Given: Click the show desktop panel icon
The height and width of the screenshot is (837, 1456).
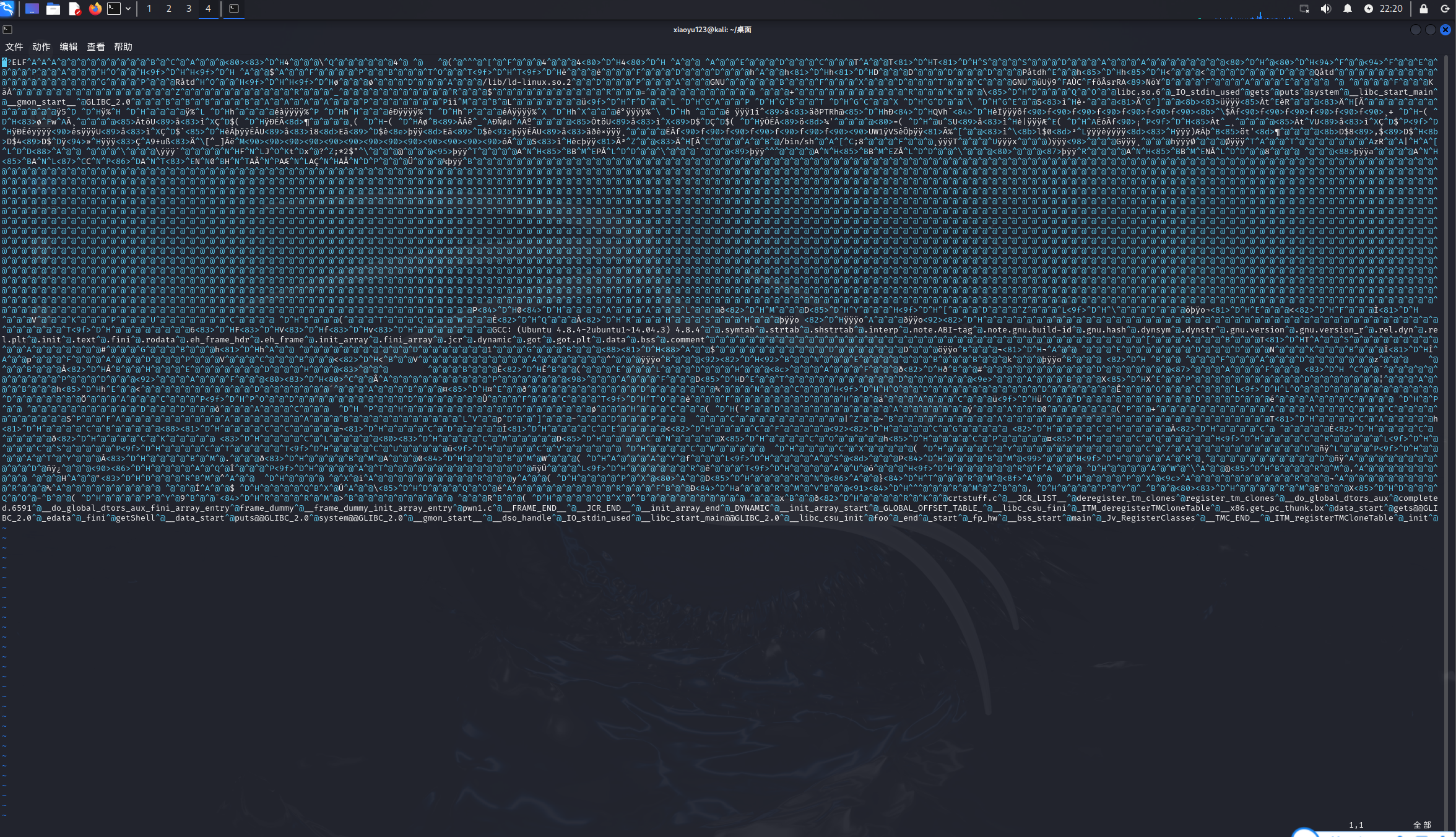Looking at the screenshot, I should point(32,9).
